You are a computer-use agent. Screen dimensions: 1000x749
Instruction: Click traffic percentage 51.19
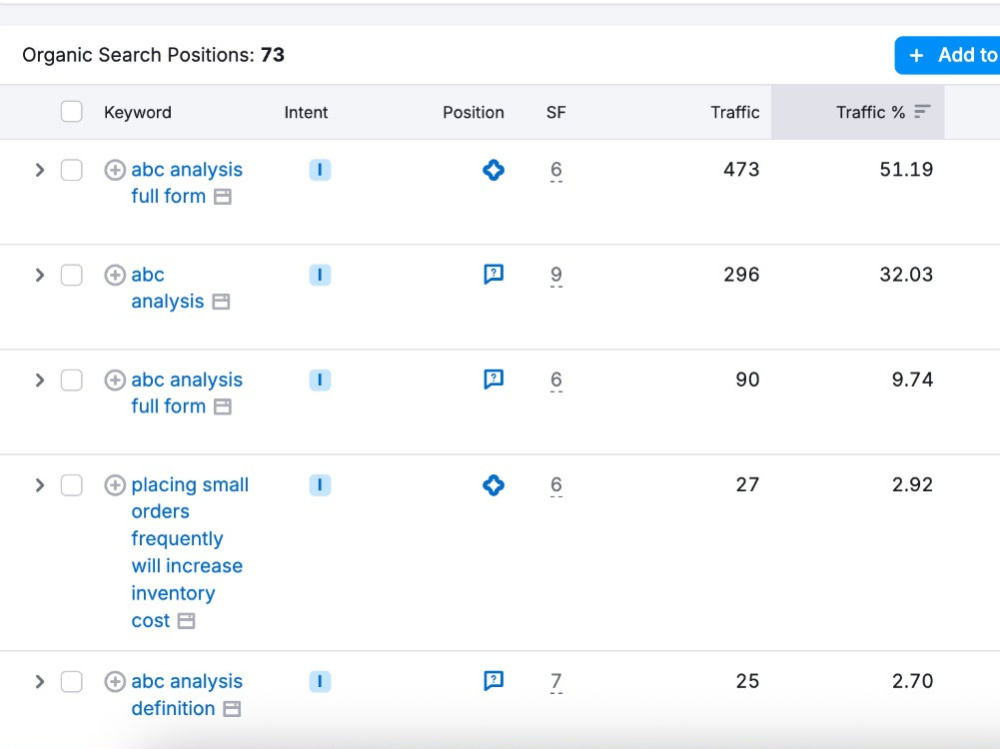tap(906, 170)
